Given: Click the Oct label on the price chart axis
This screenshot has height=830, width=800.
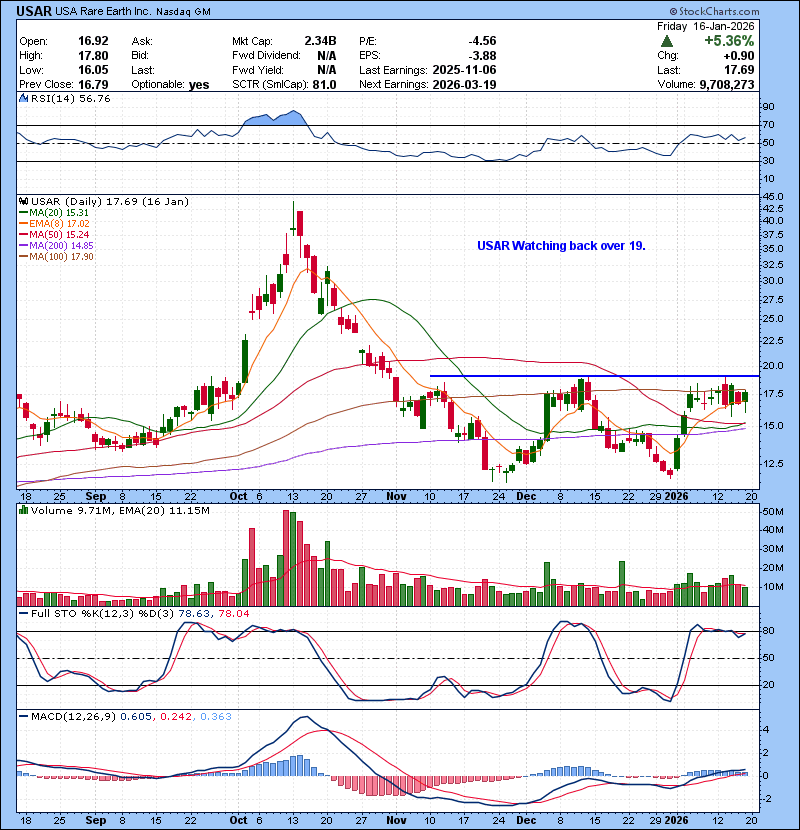Looking at the screenshot, I should coord(238,496).
